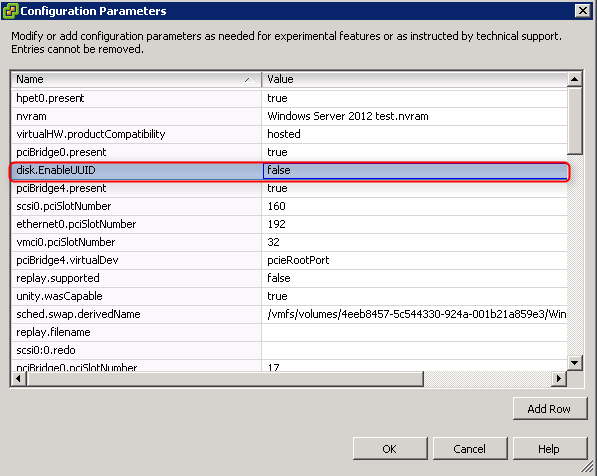Click the scroll-up arrow of vertical scrollbar
597x476 pixels.
click(x=575, y=79)
